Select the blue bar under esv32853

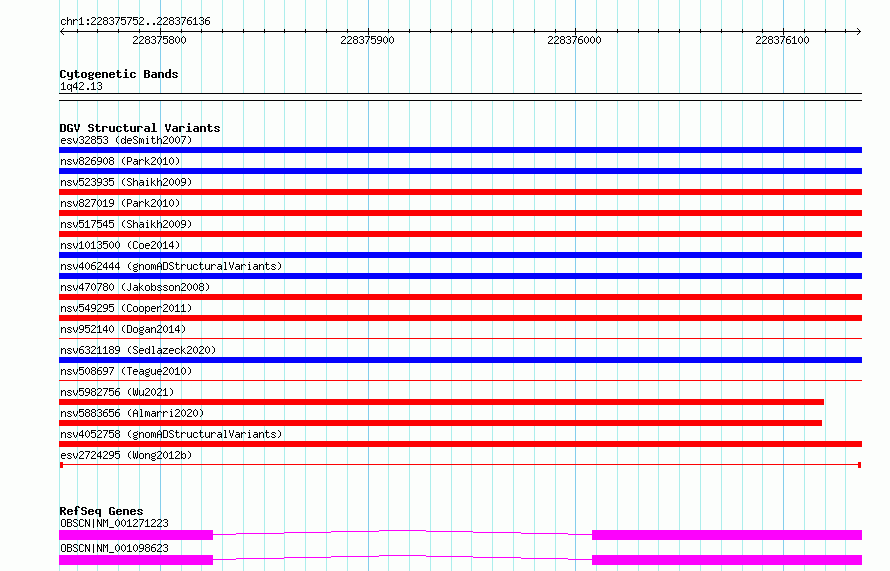pos(460,150)
